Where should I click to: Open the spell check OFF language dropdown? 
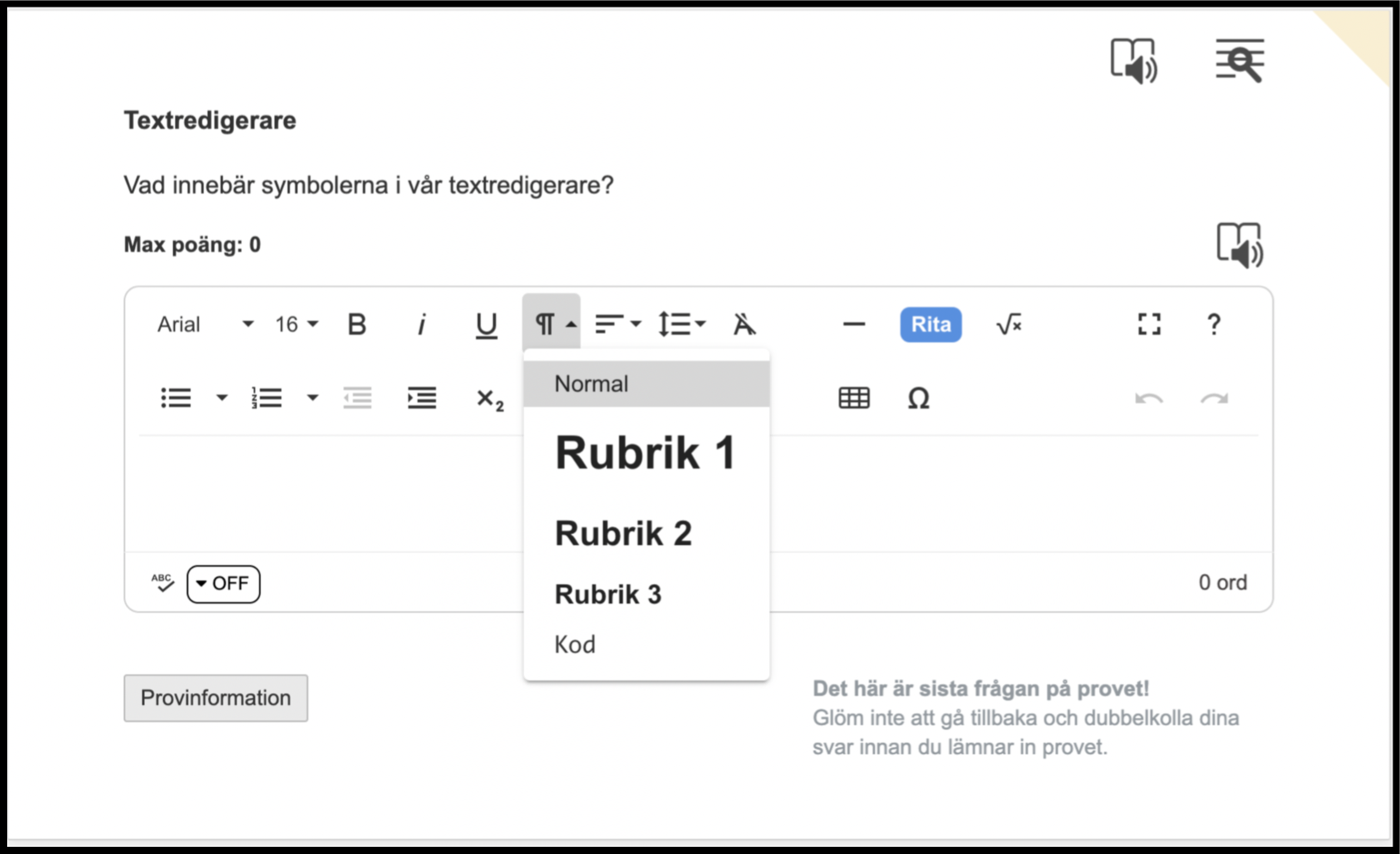coord(223,583)
